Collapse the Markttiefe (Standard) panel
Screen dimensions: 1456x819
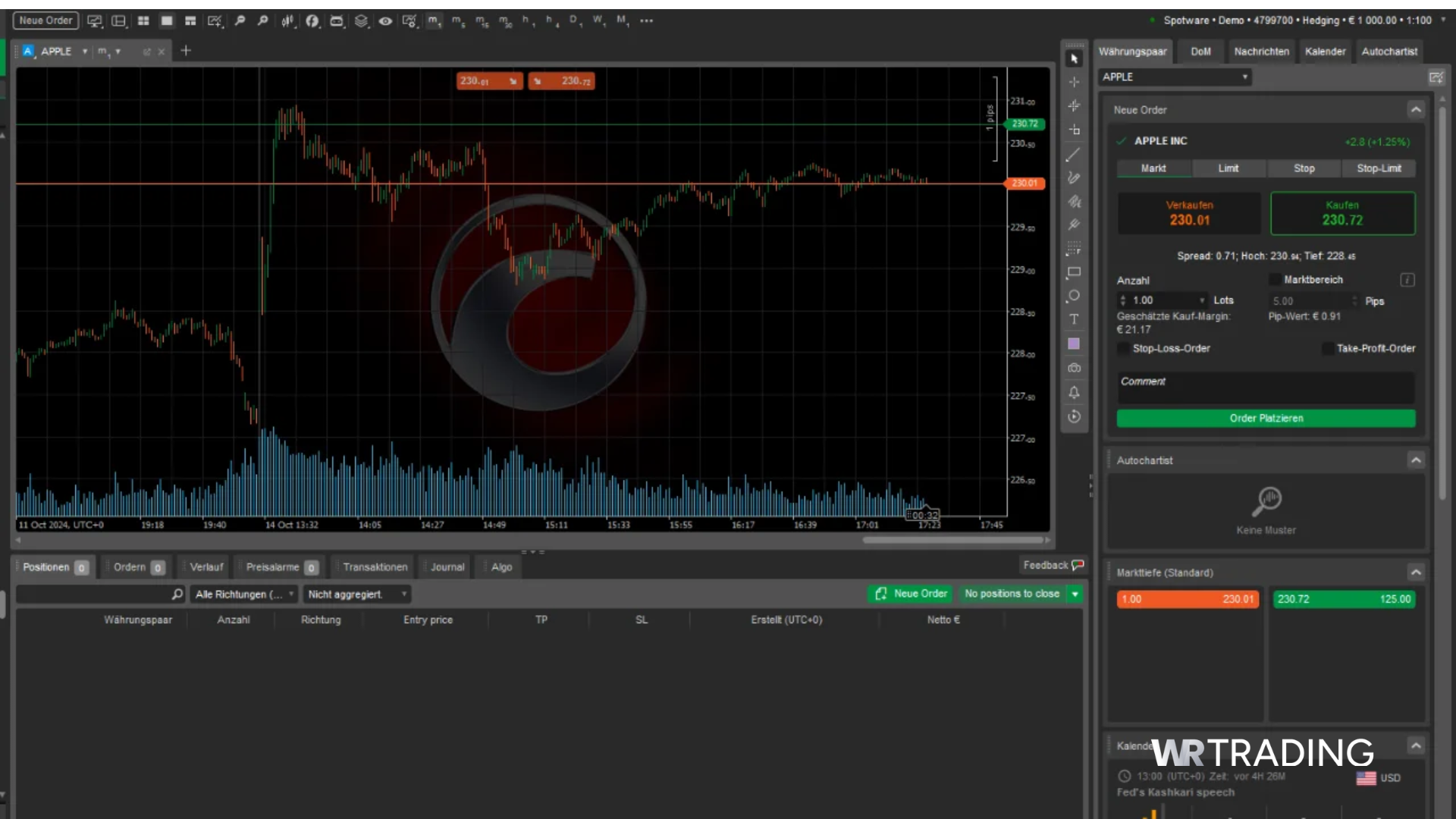(1415, 573)
